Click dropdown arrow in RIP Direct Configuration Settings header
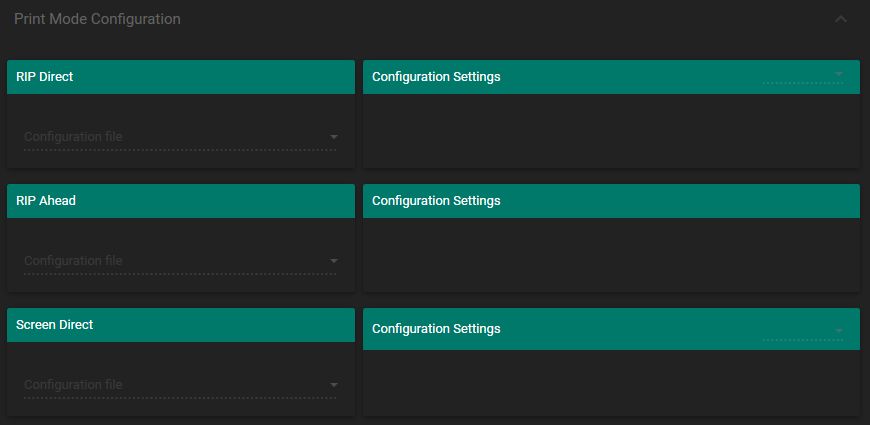870x425 pixels. tap(839, 74)
